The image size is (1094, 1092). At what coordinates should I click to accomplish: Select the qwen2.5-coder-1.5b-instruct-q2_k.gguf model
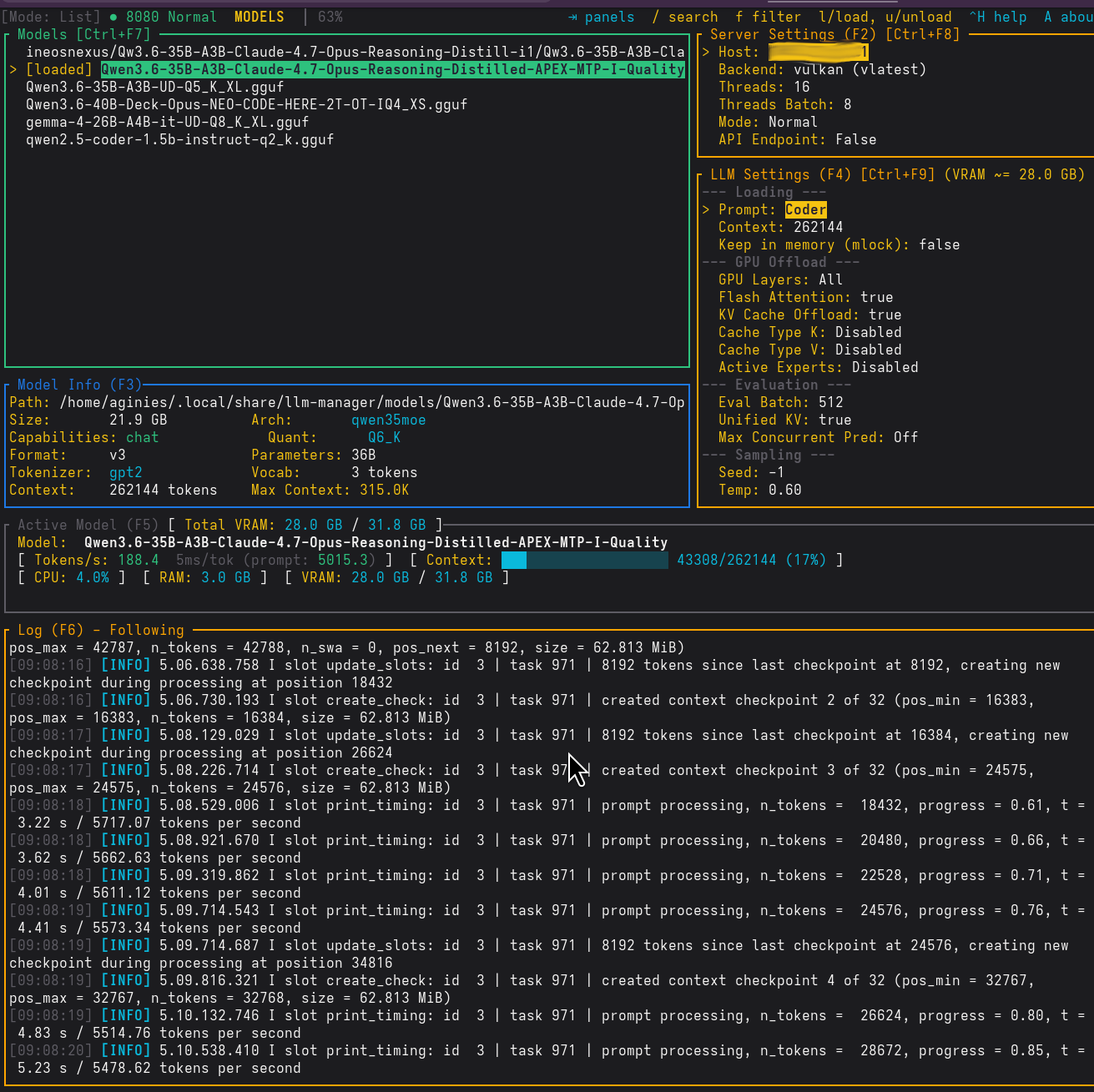click(x=180, y=139)
